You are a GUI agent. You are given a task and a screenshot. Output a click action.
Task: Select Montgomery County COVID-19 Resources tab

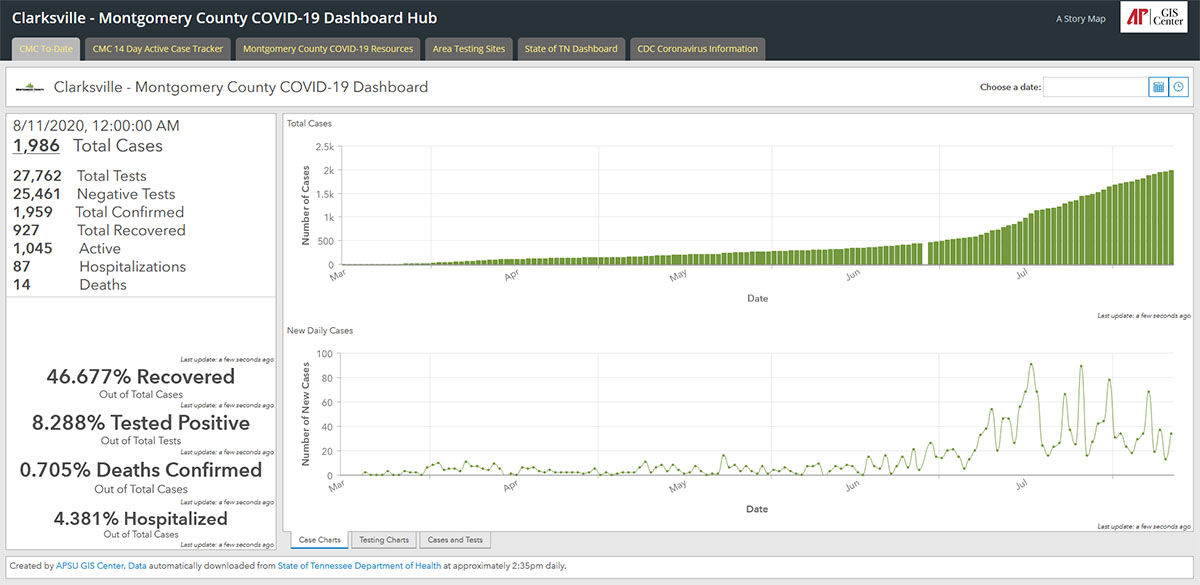327,49
